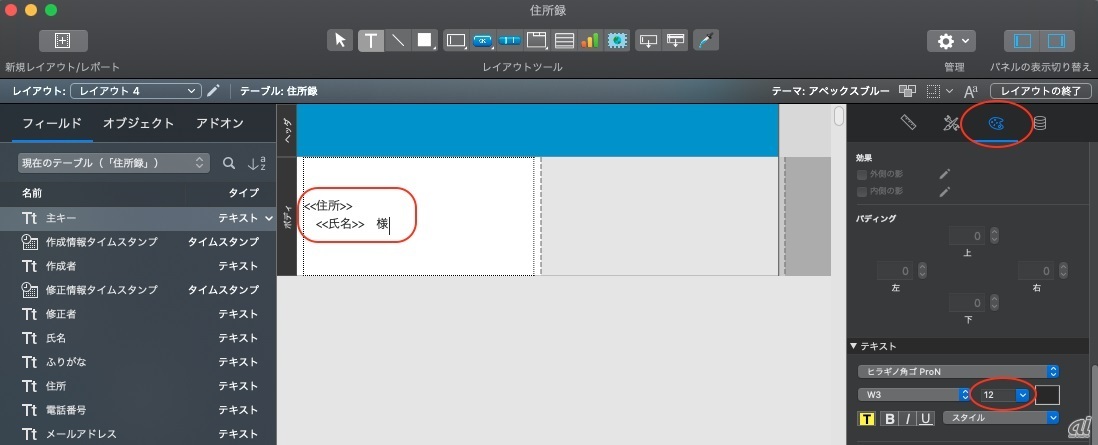Open the W3 font weight dropdown
This screenshot has width=1098, height=445.
(x=913, y=395)
